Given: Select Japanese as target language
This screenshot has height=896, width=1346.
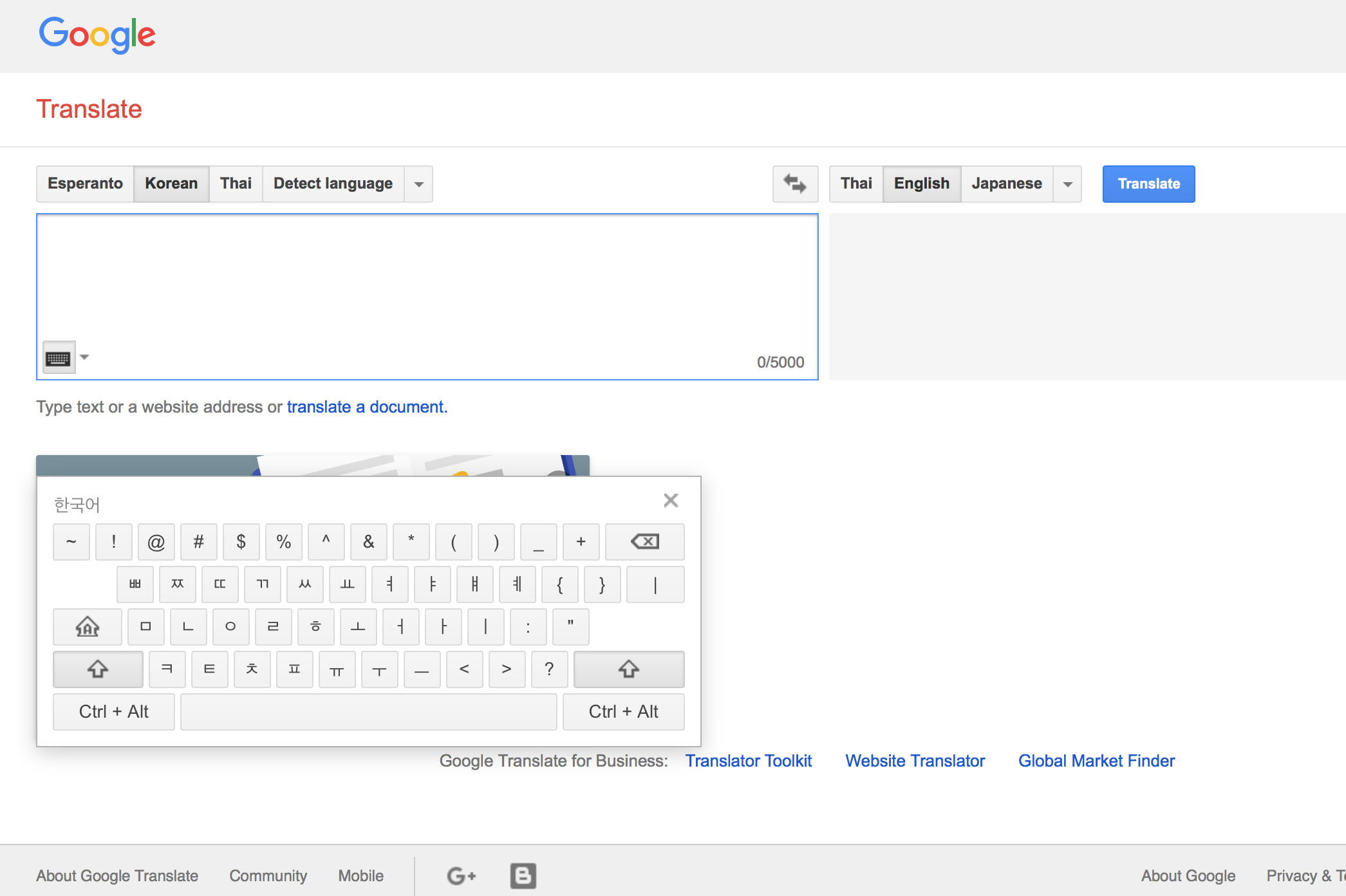Looking at the screenshot, I should click(x=1007, y=184).
